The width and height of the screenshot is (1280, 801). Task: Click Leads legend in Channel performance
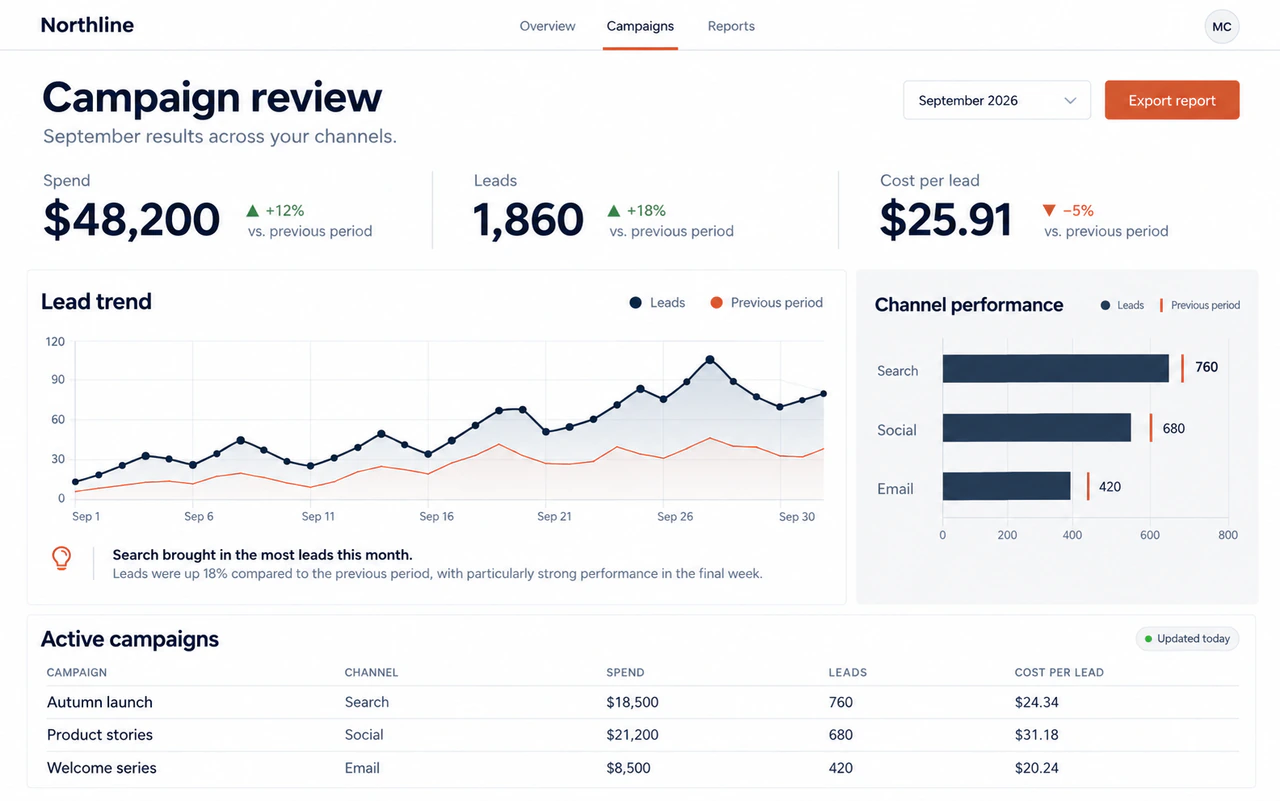click(1122, 305)
